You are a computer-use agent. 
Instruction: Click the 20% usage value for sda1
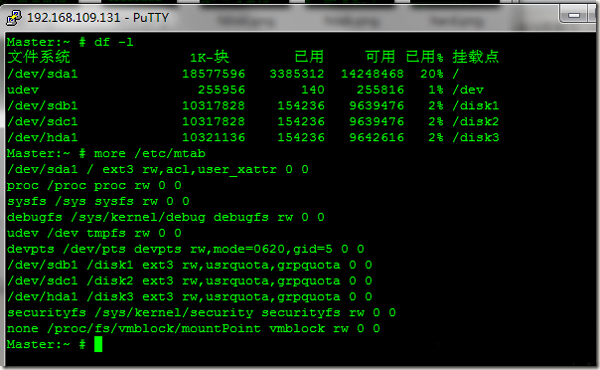point(432,74)
